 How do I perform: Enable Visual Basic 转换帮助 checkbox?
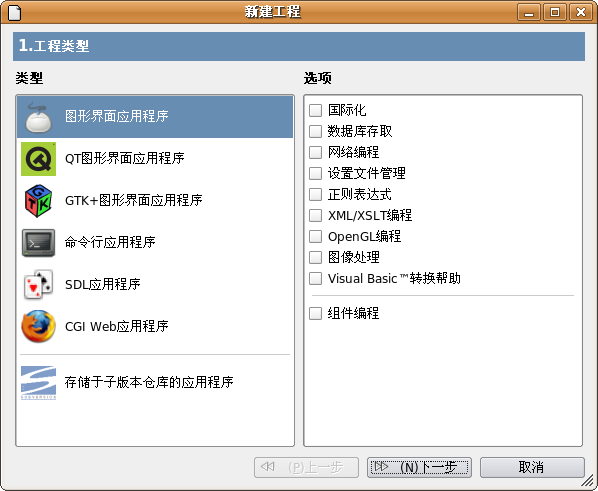click(x=315, y=278)
